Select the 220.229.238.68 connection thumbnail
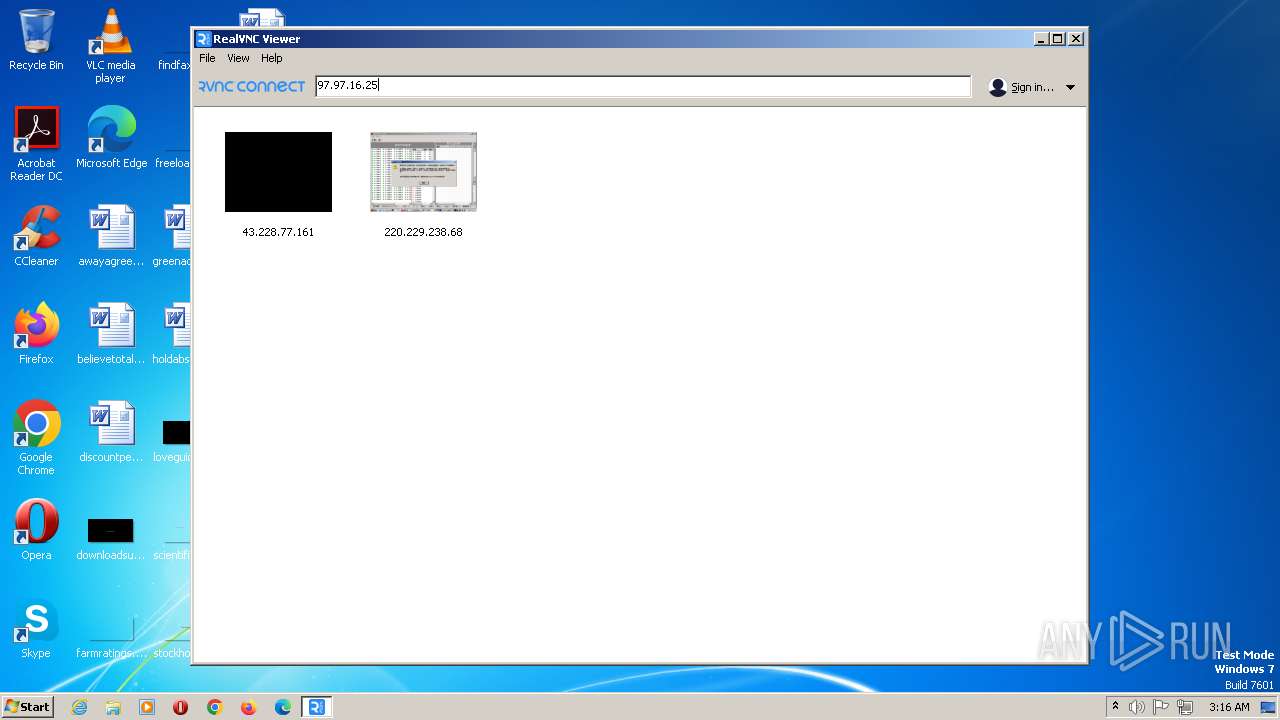The width and height of the screenshot is (1280, 720). click(423, 172)
